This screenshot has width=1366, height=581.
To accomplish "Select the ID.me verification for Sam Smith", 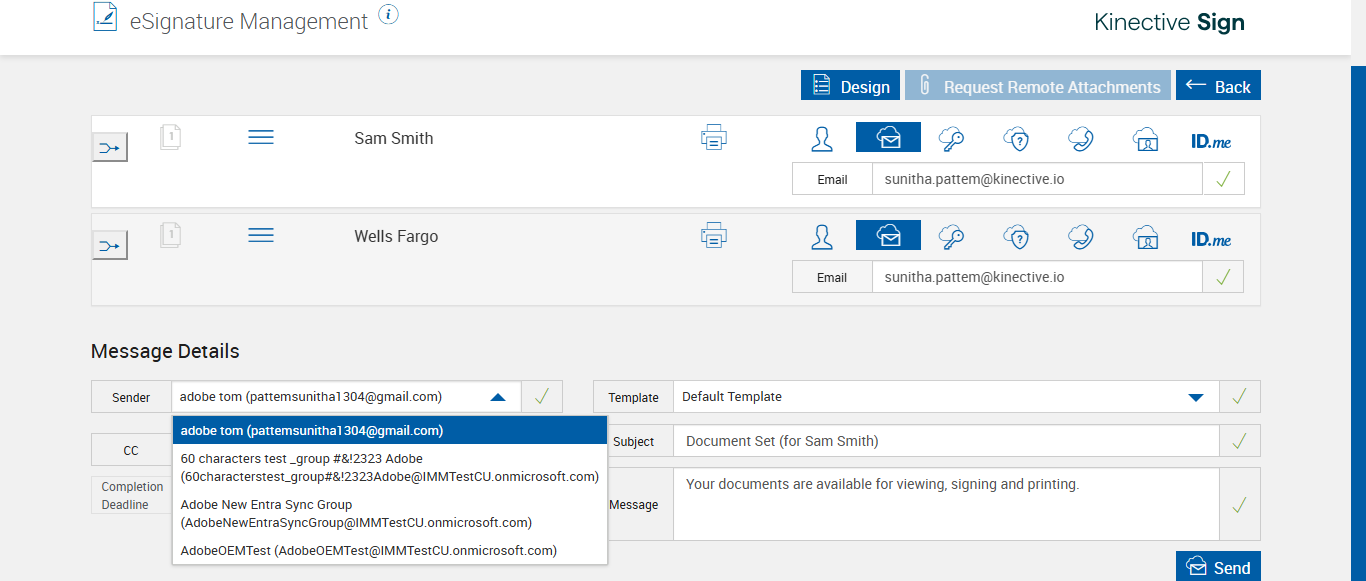I will pyautogui.click(x=1210, y=142).
